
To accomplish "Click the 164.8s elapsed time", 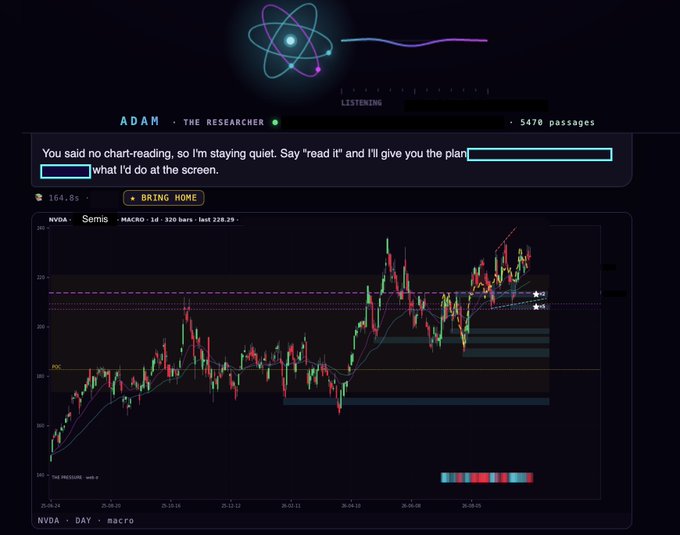I will [64, 198].
